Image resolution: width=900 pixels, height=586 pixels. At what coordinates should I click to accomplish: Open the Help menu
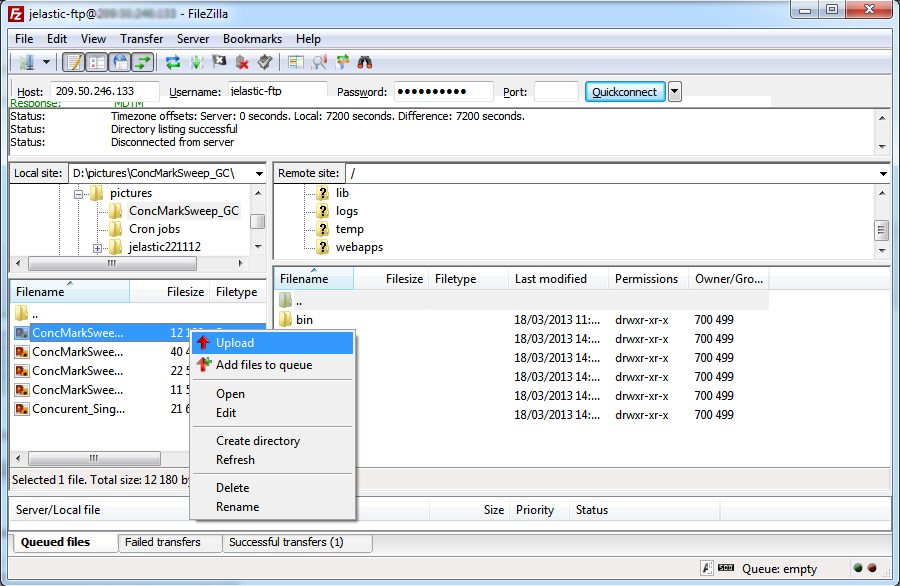pos(308,39)
